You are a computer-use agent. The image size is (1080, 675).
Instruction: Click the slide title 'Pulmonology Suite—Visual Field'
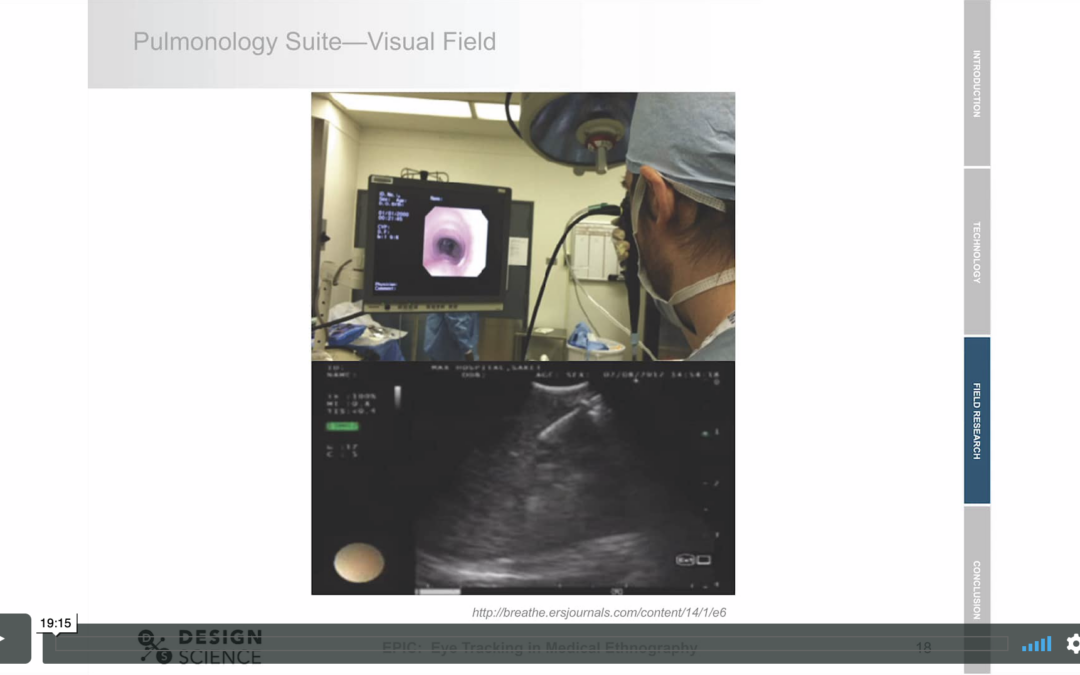point(314,41)
